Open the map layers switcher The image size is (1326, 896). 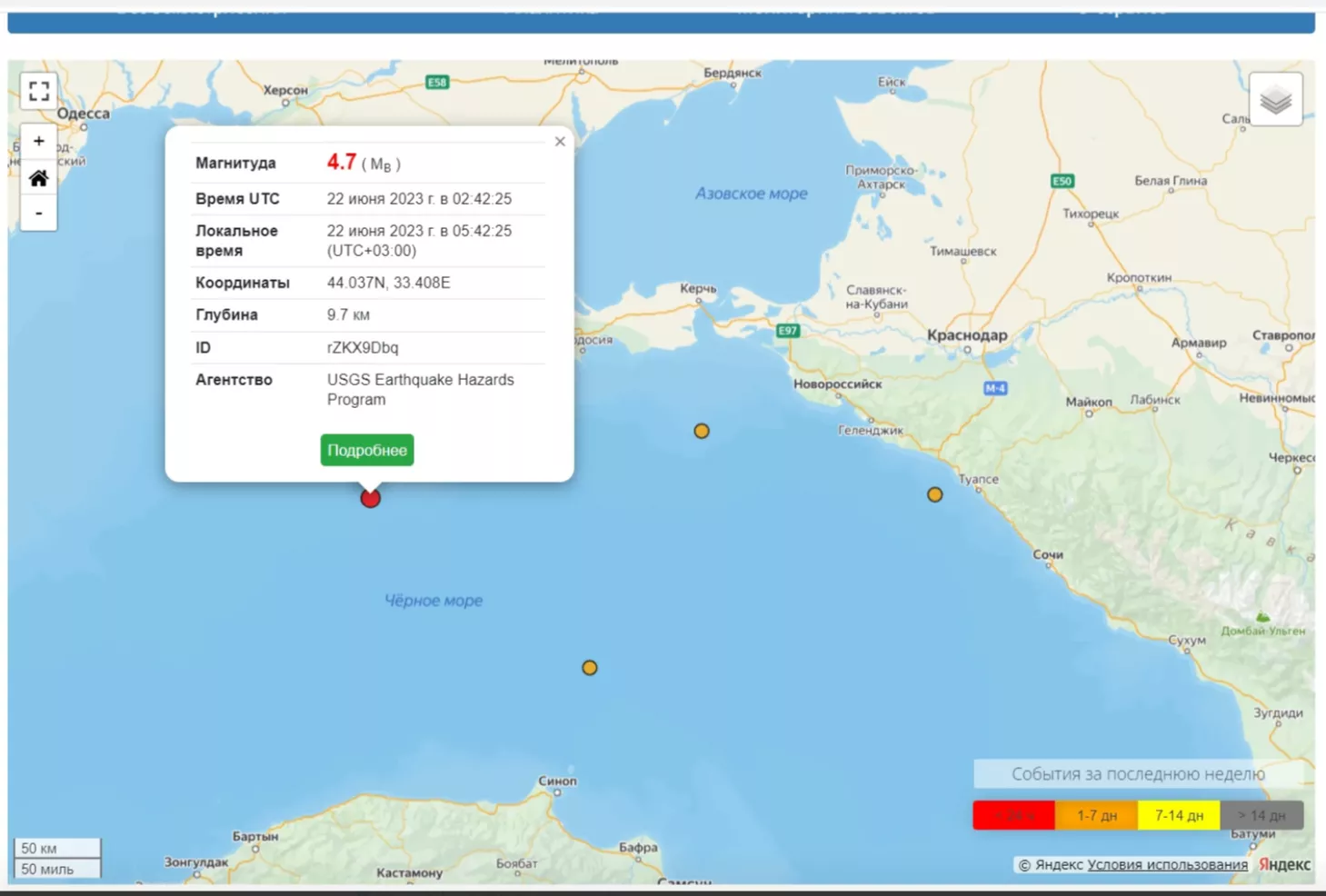(1275, 100)
